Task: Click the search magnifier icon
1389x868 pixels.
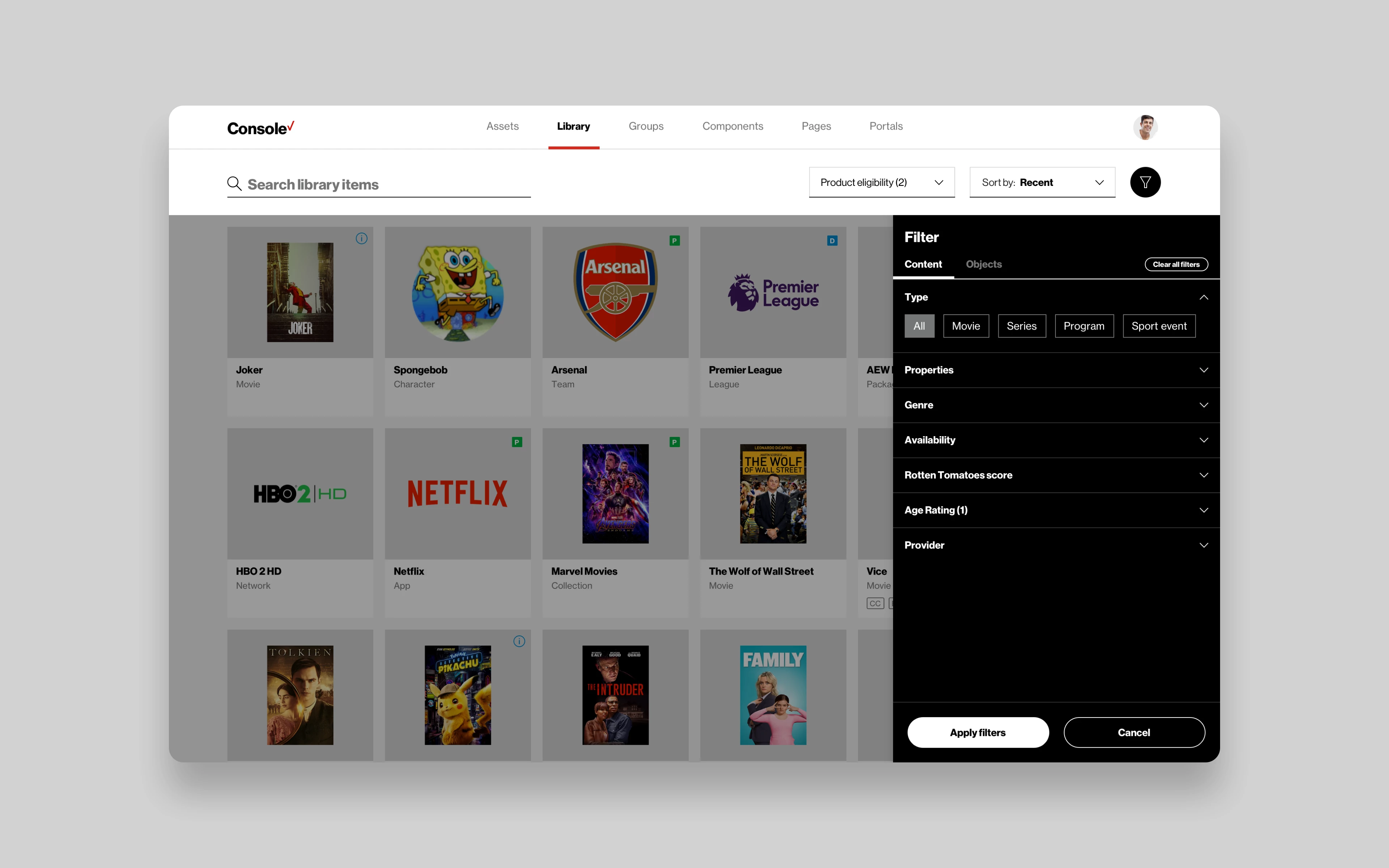Action: [234, 184]
